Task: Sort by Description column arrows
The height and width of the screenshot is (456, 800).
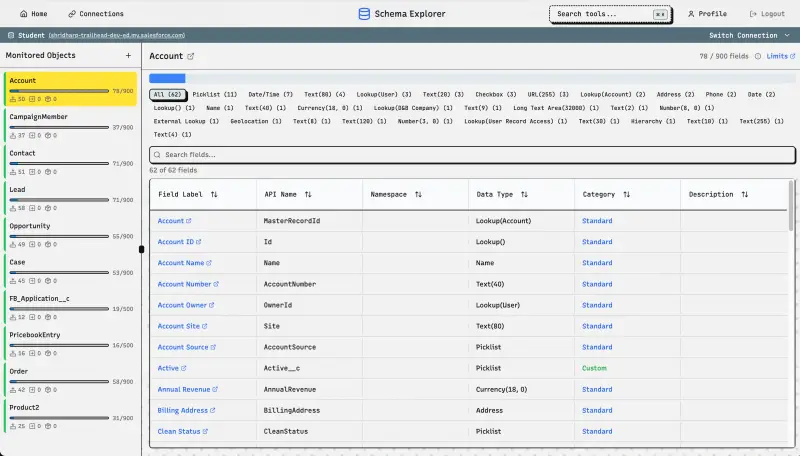Action: point(745,194)
